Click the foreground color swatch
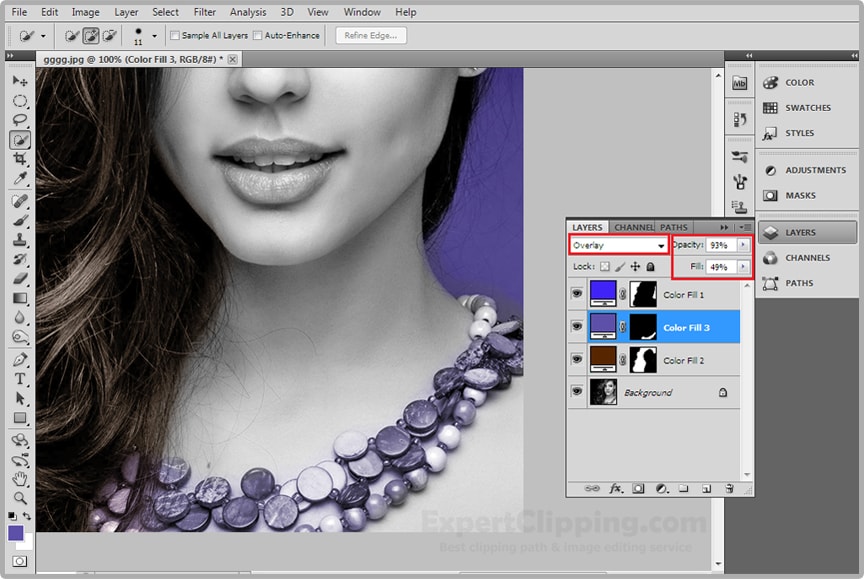The height and width of the screenshot is (579, 864). [x=16, y=533]
